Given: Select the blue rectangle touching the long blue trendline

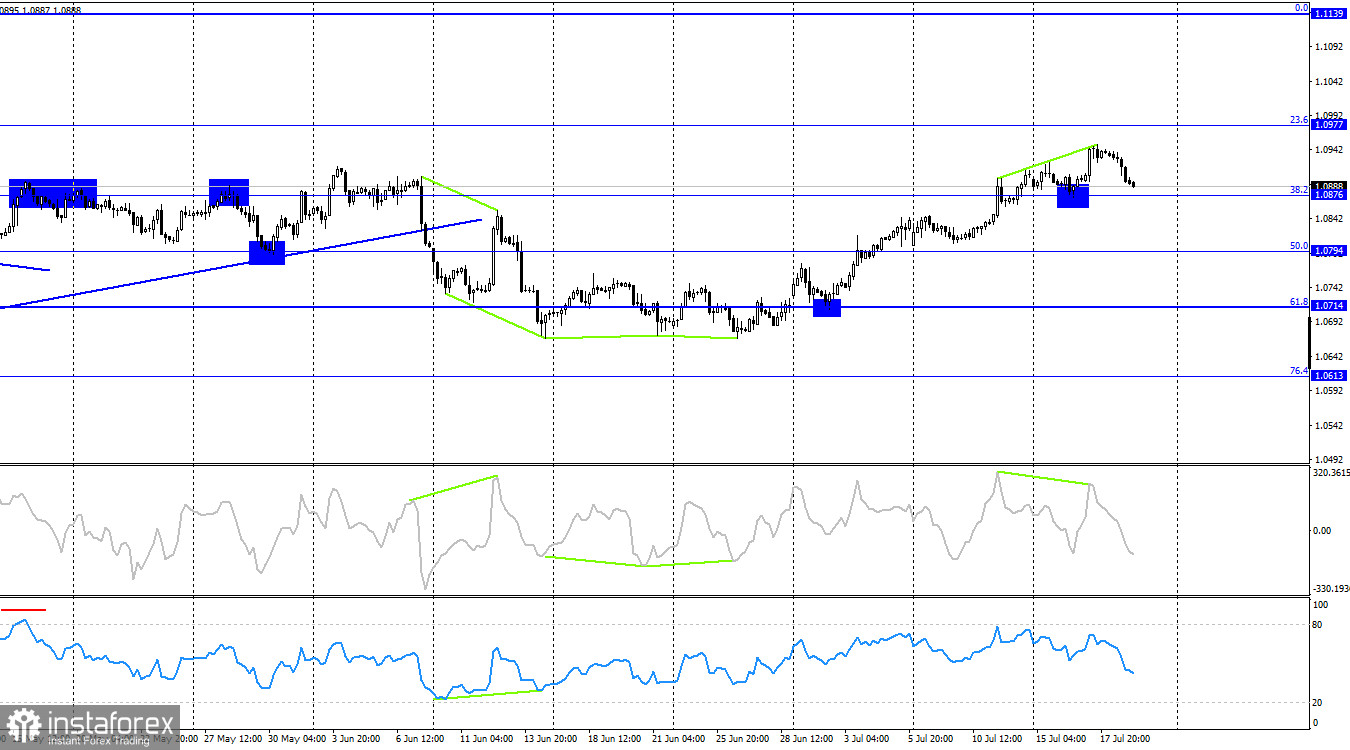Looking at the screenshot, I should pyautogui.click(x=267, y=252).
